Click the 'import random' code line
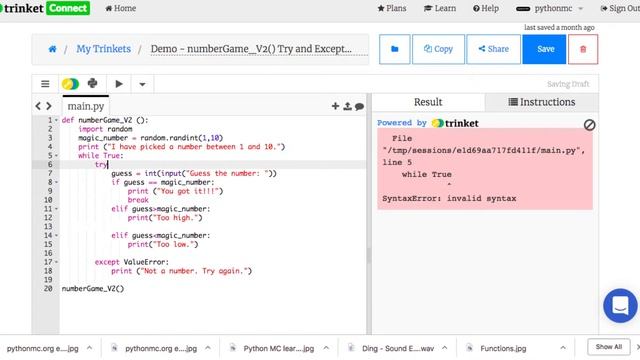The width and height of the screenshot is (640, 360). (x=105, y=129)
